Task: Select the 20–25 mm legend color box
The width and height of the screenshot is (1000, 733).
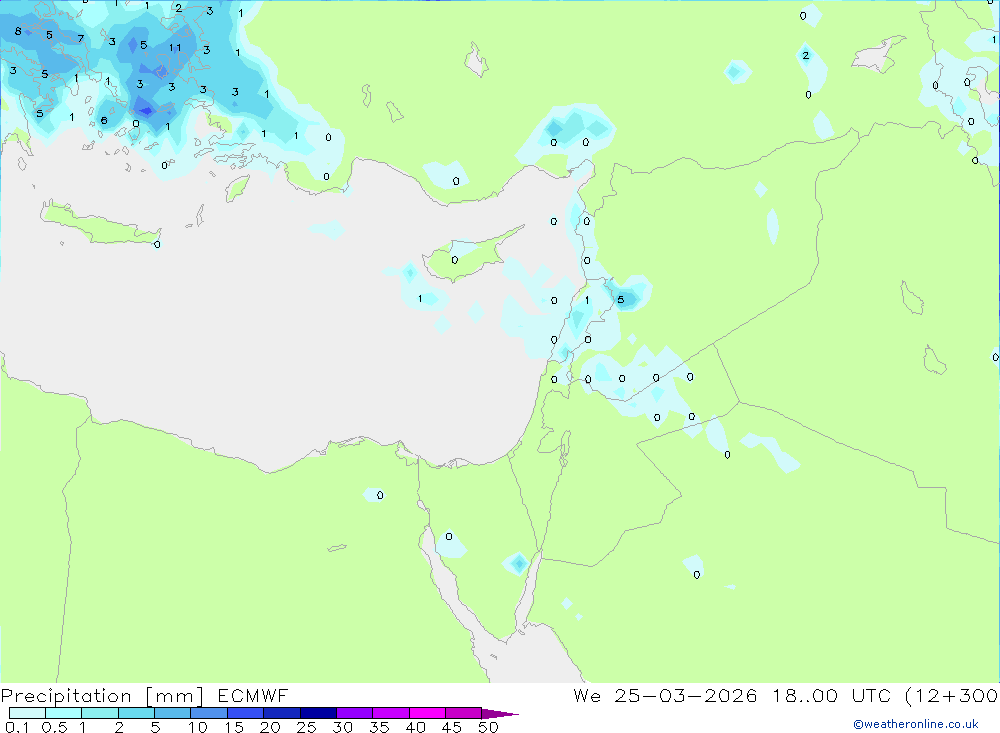Action: [281, 713]
